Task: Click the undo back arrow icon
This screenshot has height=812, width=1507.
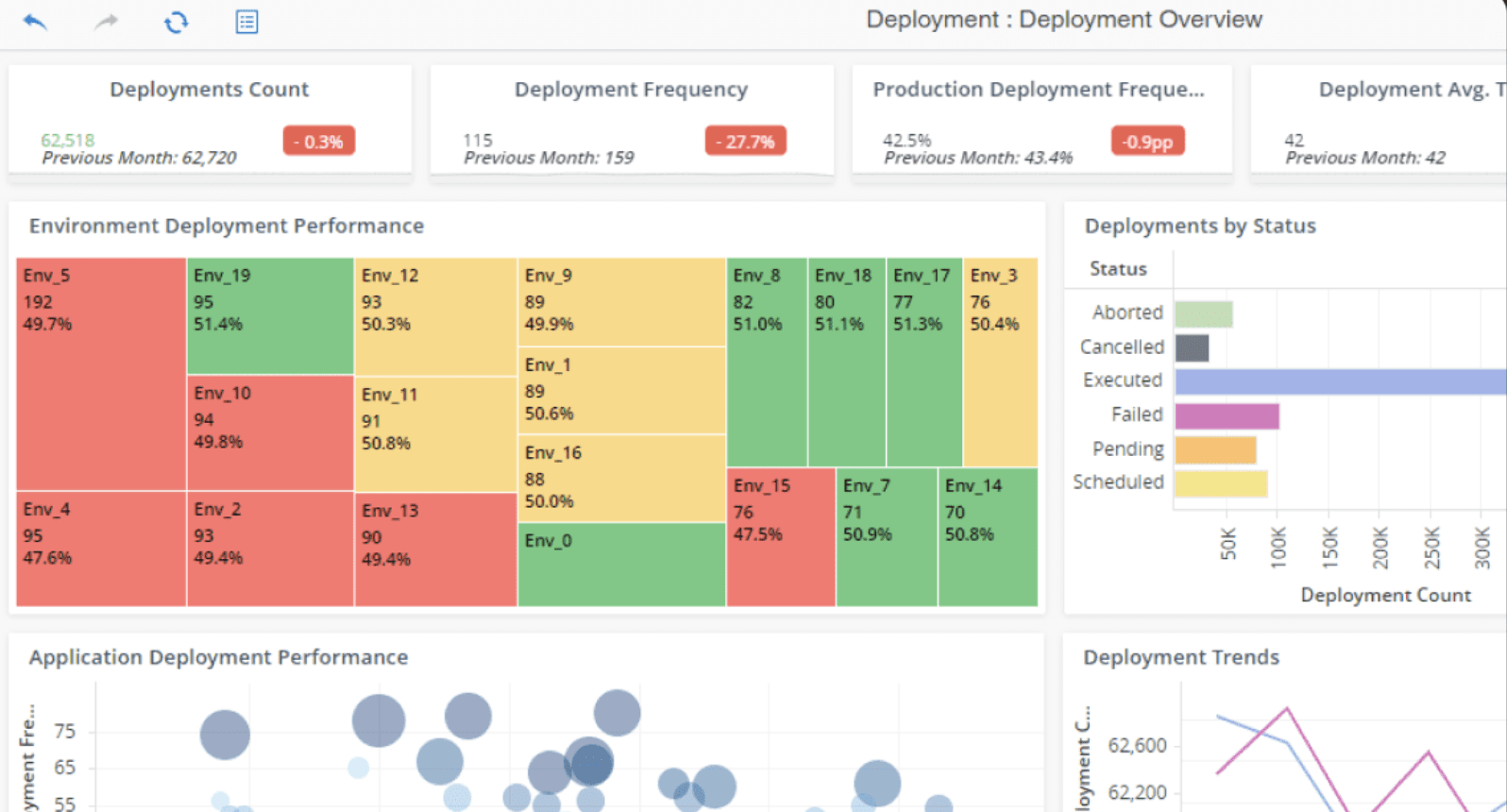Action: [35, 22]
